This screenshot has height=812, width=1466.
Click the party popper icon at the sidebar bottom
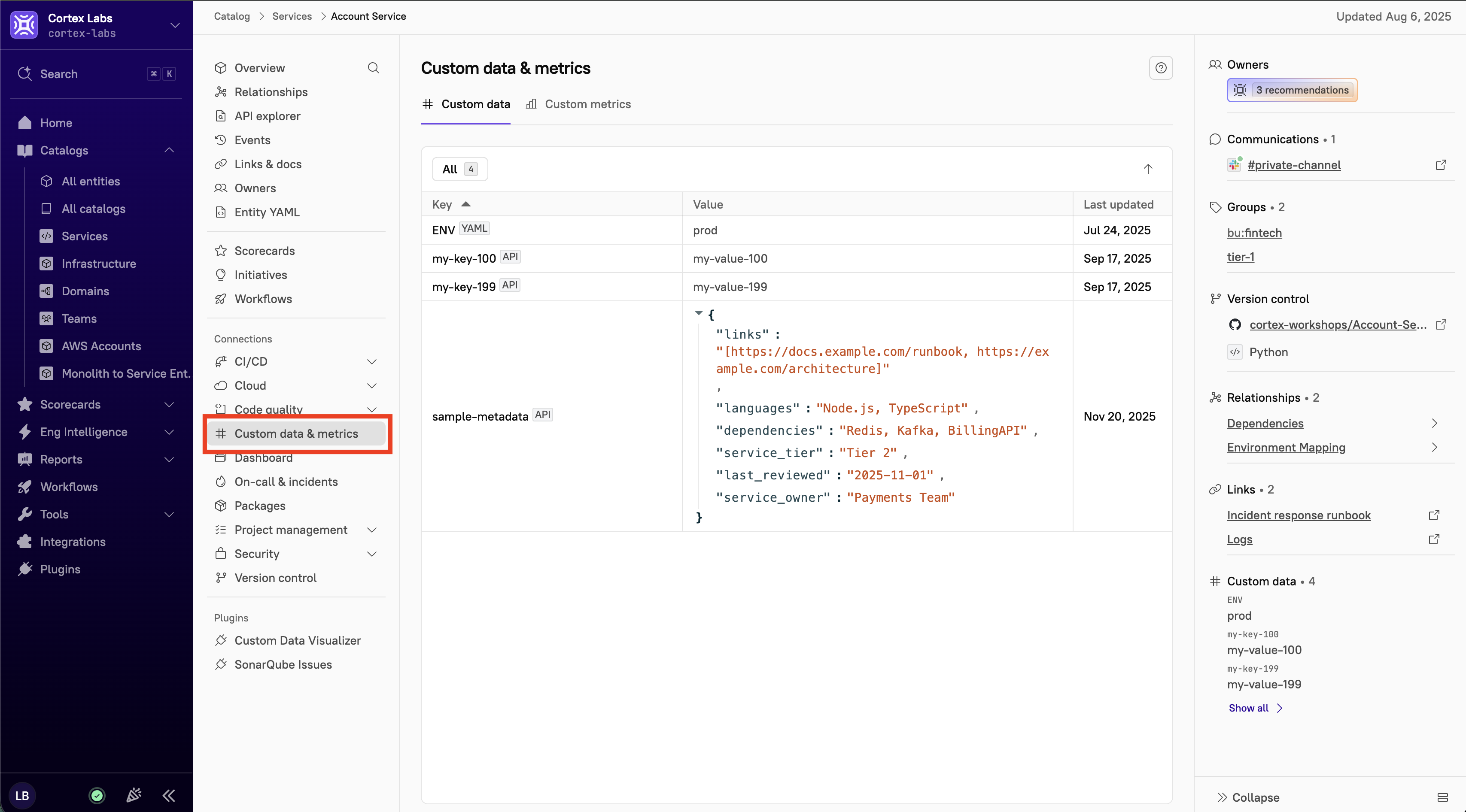coord(134,796)
